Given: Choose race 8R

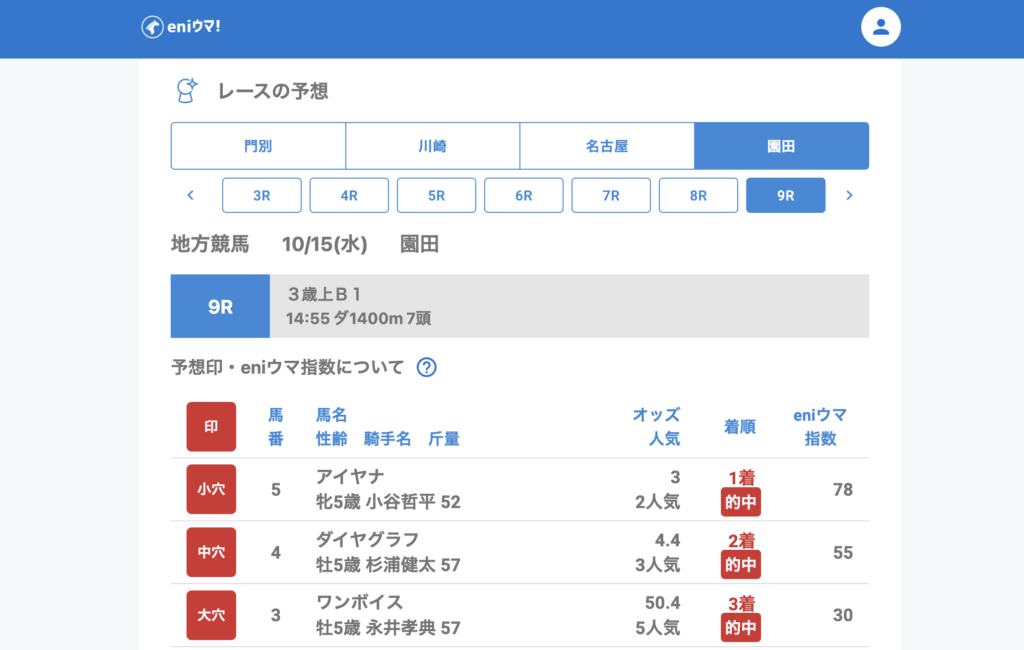Looking at the screenshot, I should pos(698,196).
